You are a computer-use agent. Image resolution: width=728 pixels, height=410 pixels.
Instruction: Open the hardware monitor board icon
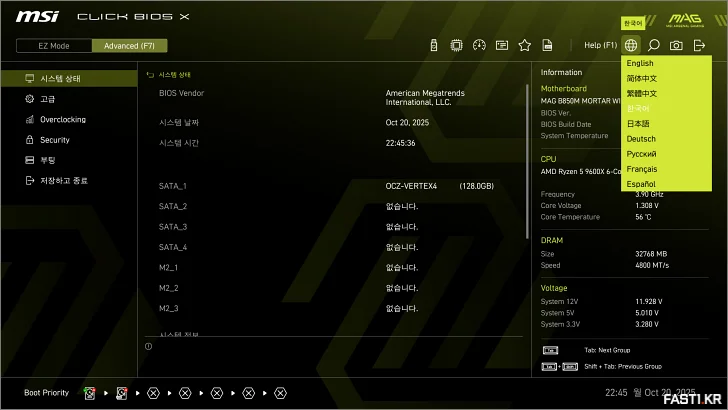(x=502, y=46)
